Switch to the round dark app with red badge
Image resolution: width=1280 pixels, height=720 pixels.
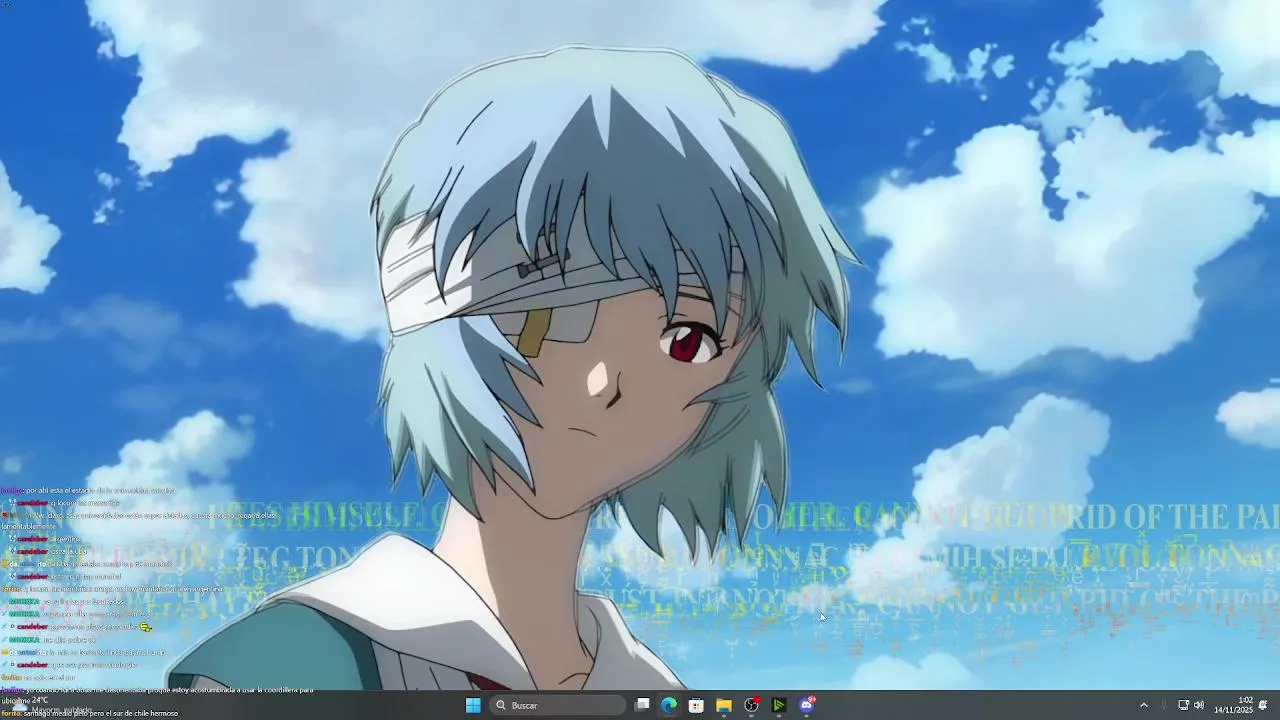point(751,705)
